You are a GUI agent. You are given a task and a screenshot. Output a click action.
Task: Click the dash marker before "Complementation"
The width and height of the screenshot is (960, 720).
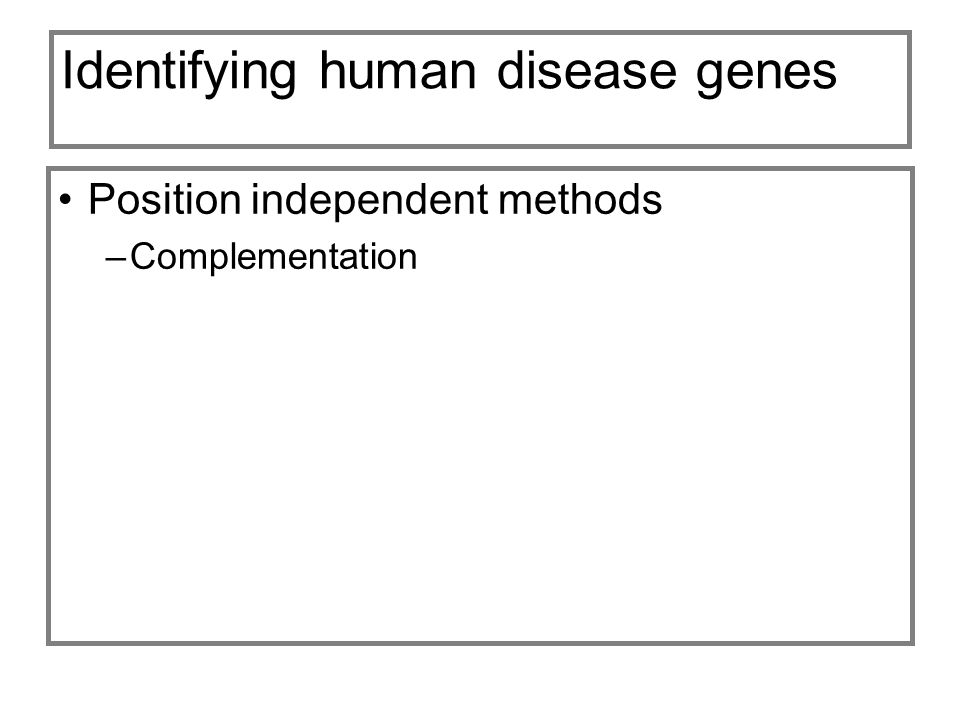click(x=115, y=259)
